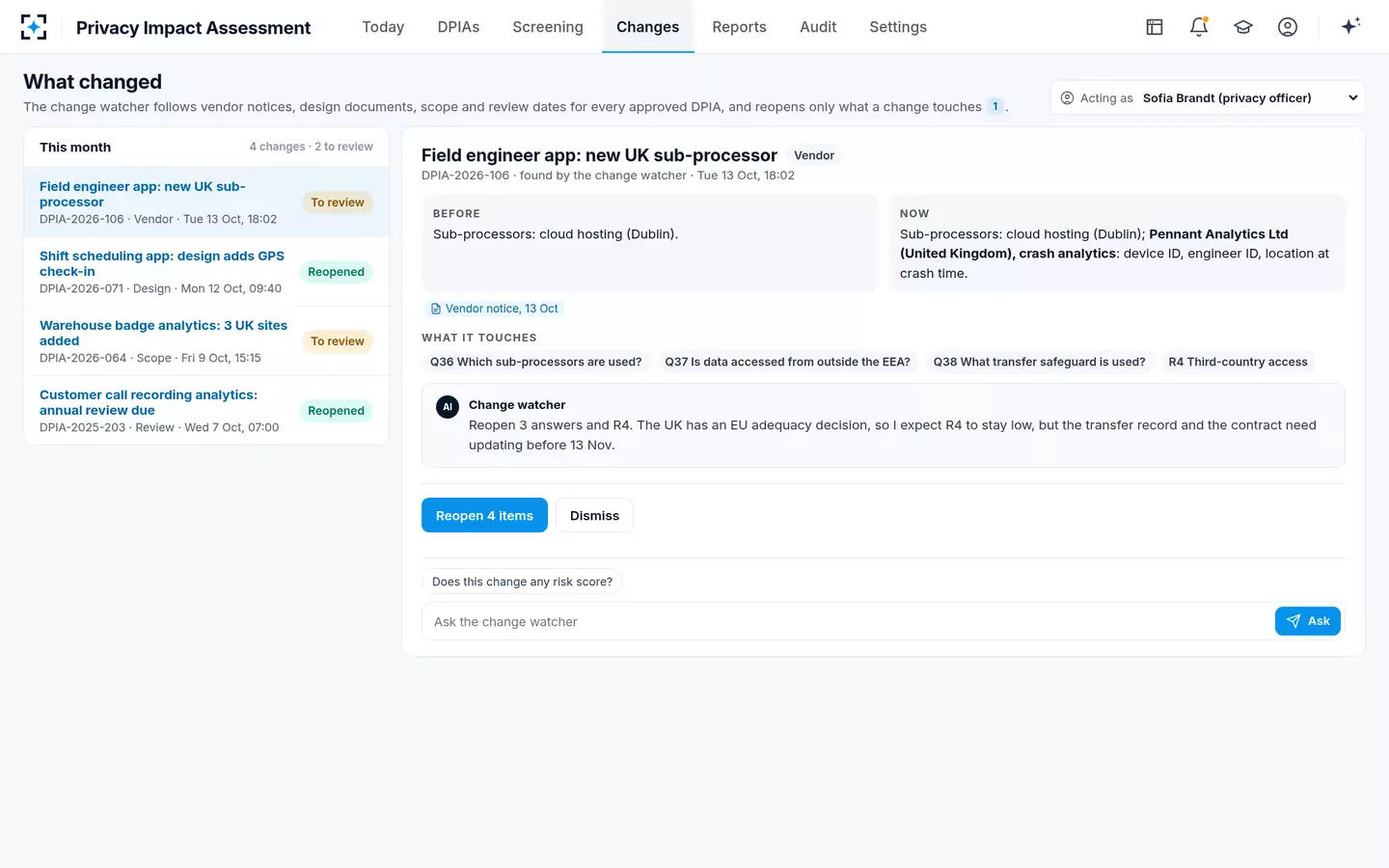Open the Settings tab

point(898,27)
